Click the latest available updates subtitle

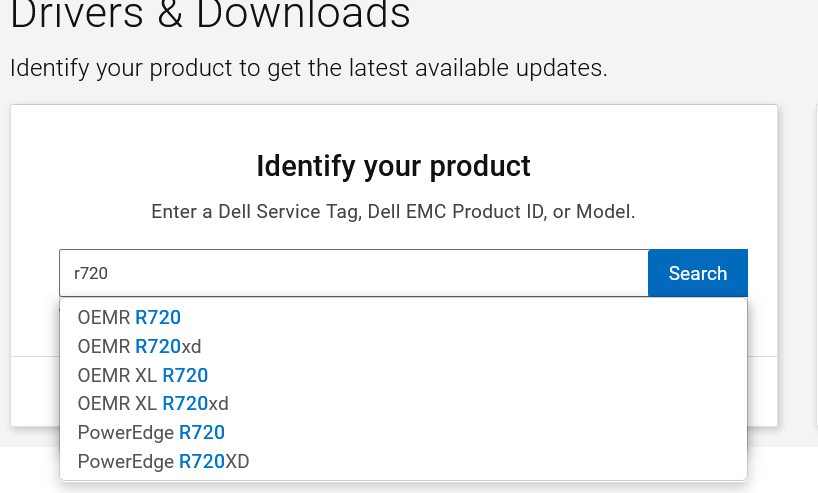[x=309, y=68]
